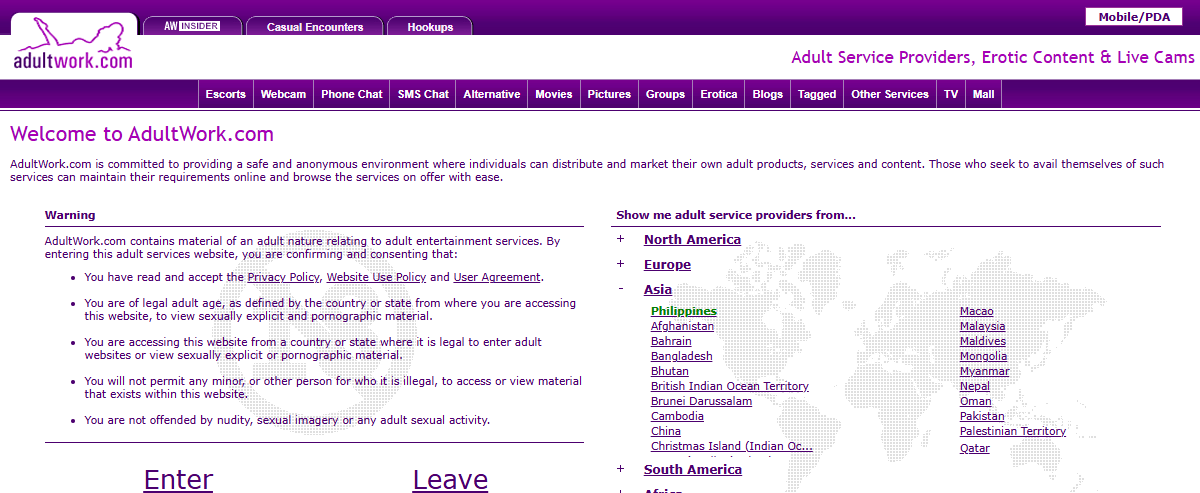Open Other Services menu item
This screenshot has width=1200, height=493.
[890, 94]
